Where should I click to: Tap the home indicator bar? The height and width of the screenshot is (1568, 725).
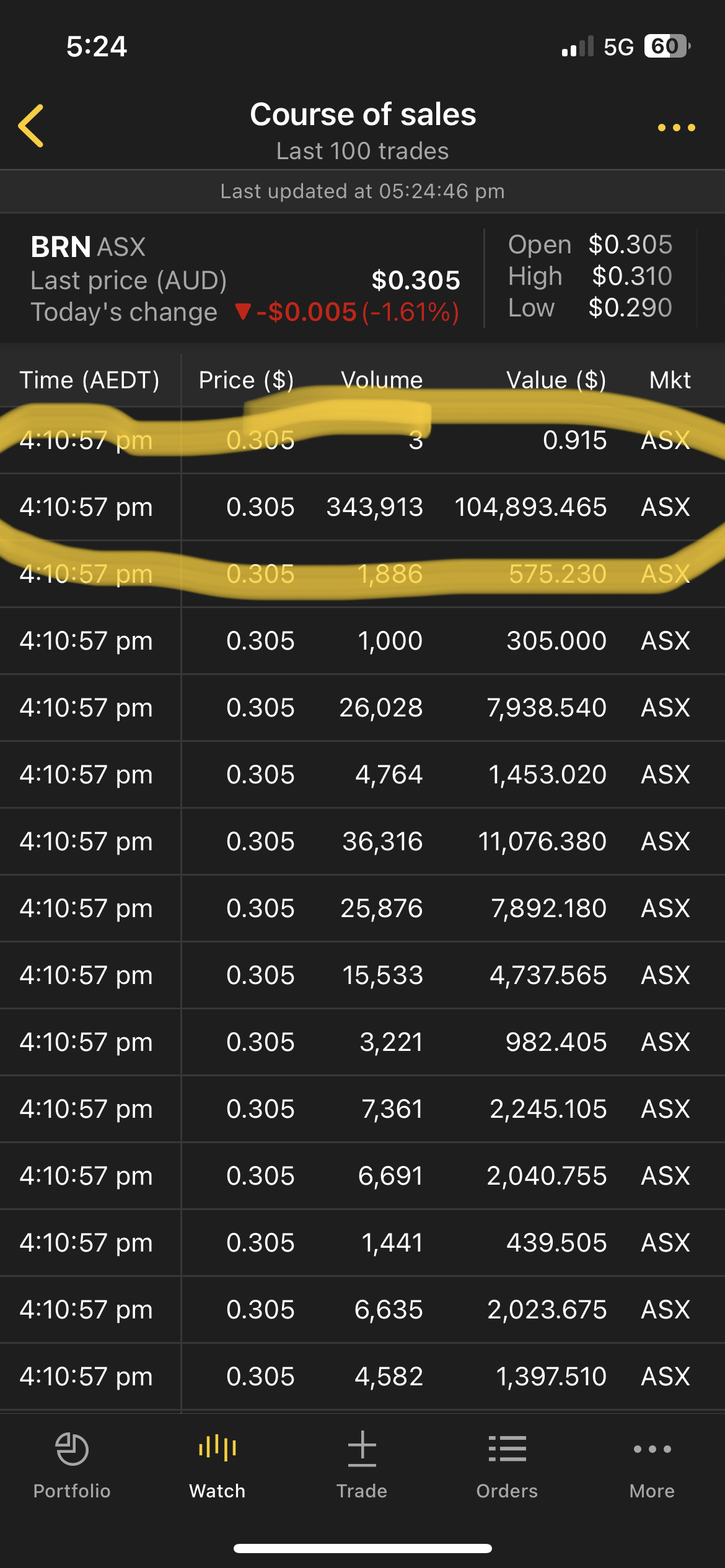click(x=362, y=1548)
